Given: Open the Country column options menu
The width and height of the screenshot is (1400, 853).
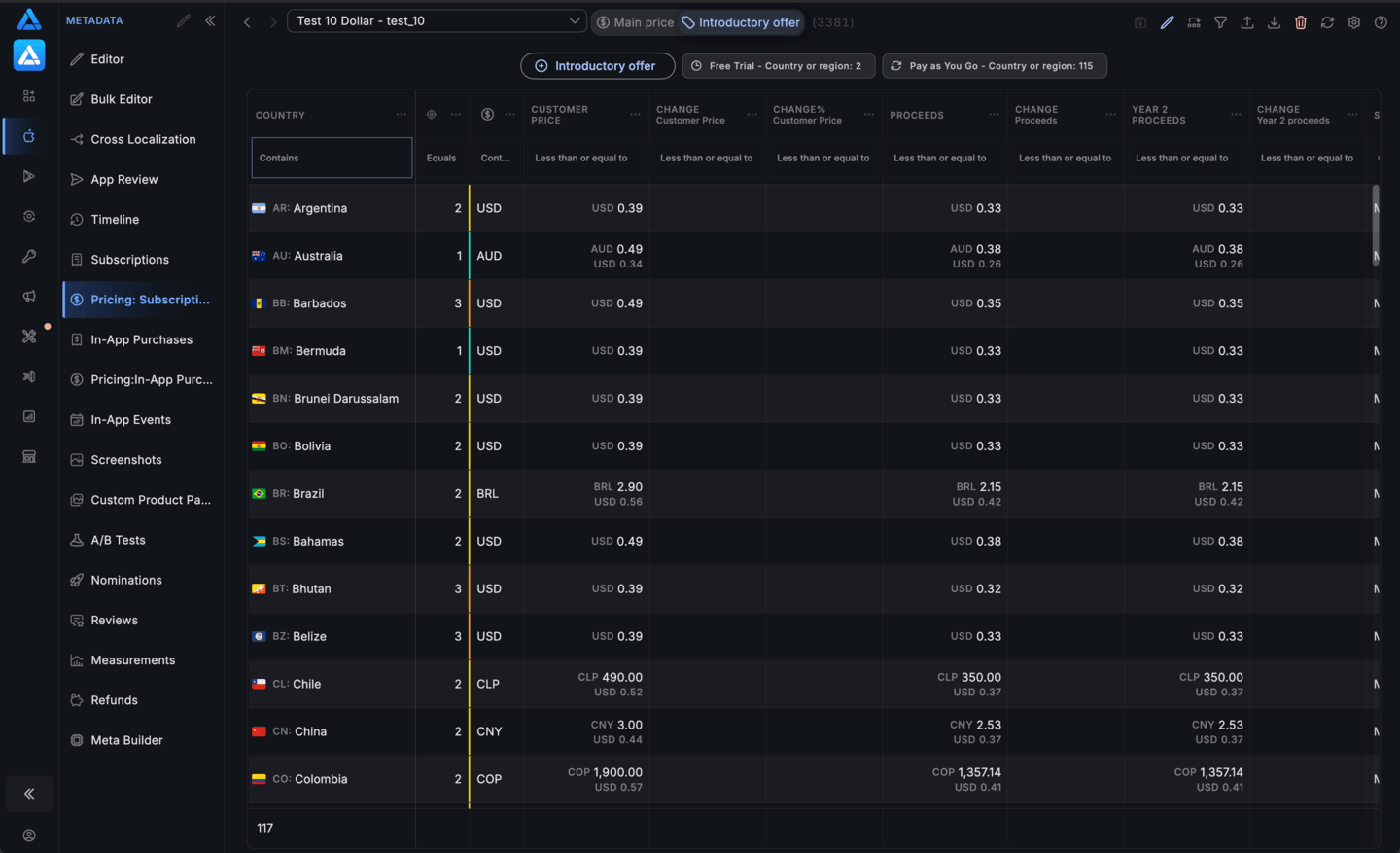Looking at the screenshot, I should pos(402,115).
